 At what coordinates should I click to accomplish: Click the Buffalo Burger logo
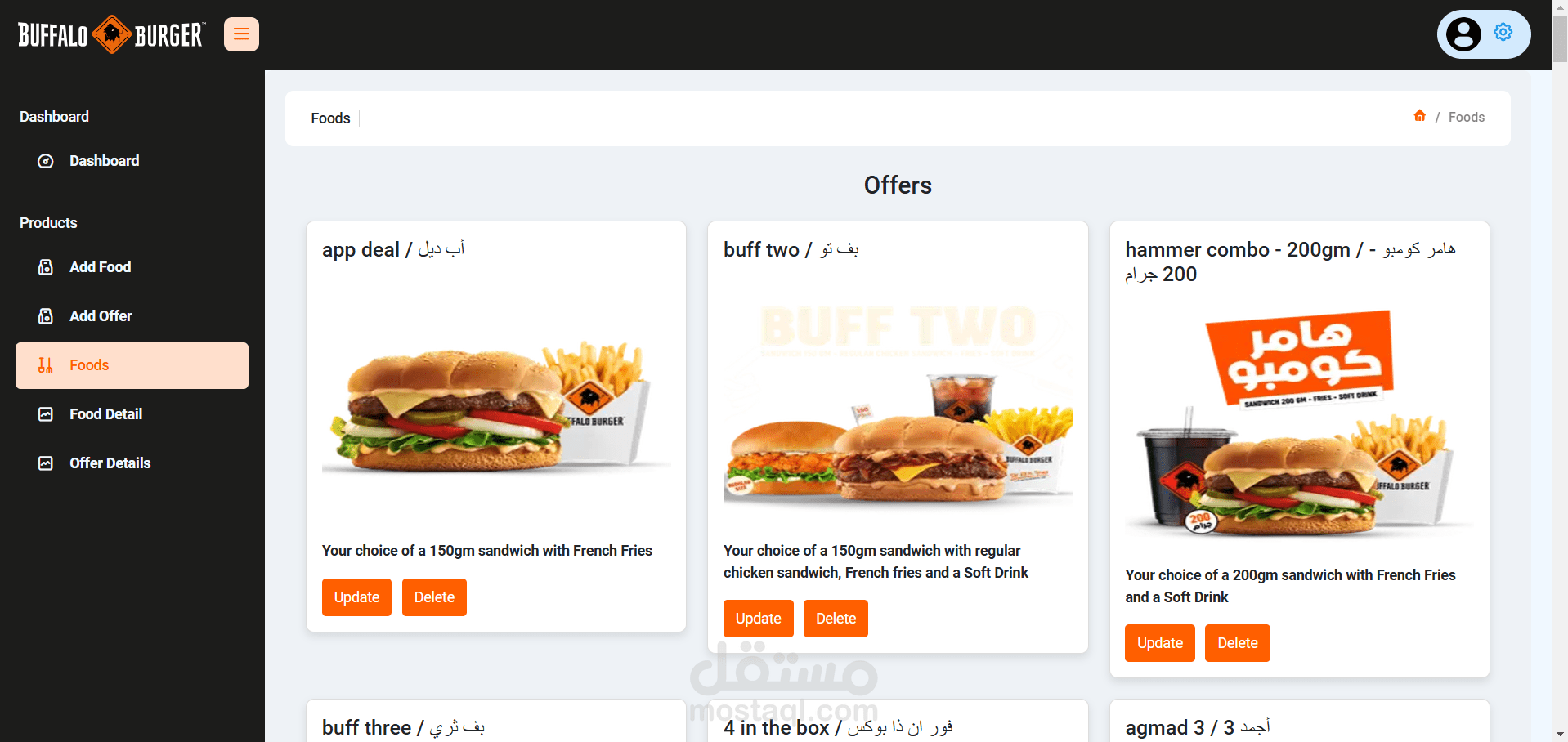coord(111,34)
